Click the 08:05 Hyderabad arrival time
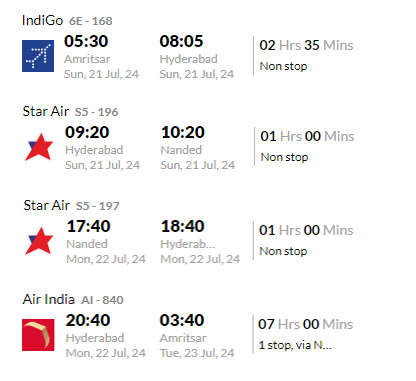 click(181, 41)
